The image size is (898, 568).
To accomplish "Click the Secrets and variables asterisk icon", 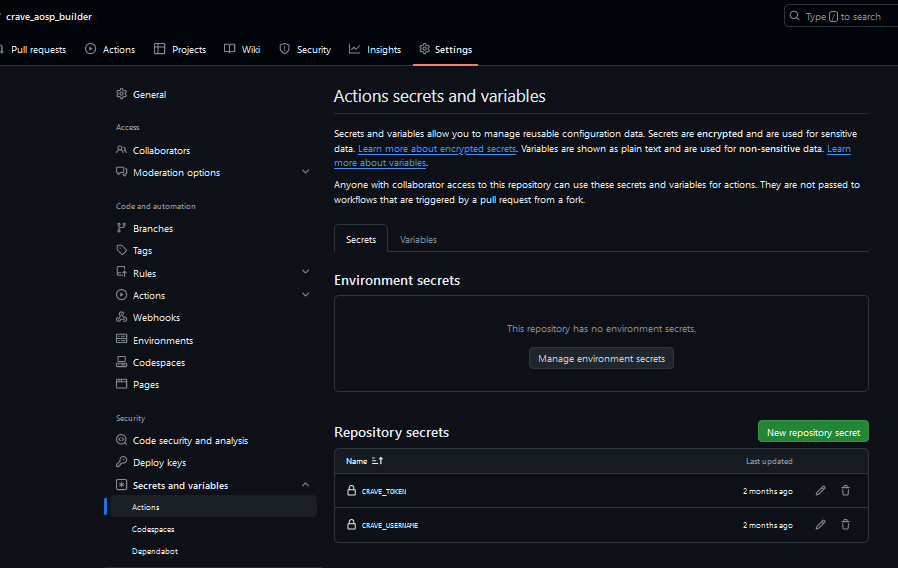I will [121, 485].
